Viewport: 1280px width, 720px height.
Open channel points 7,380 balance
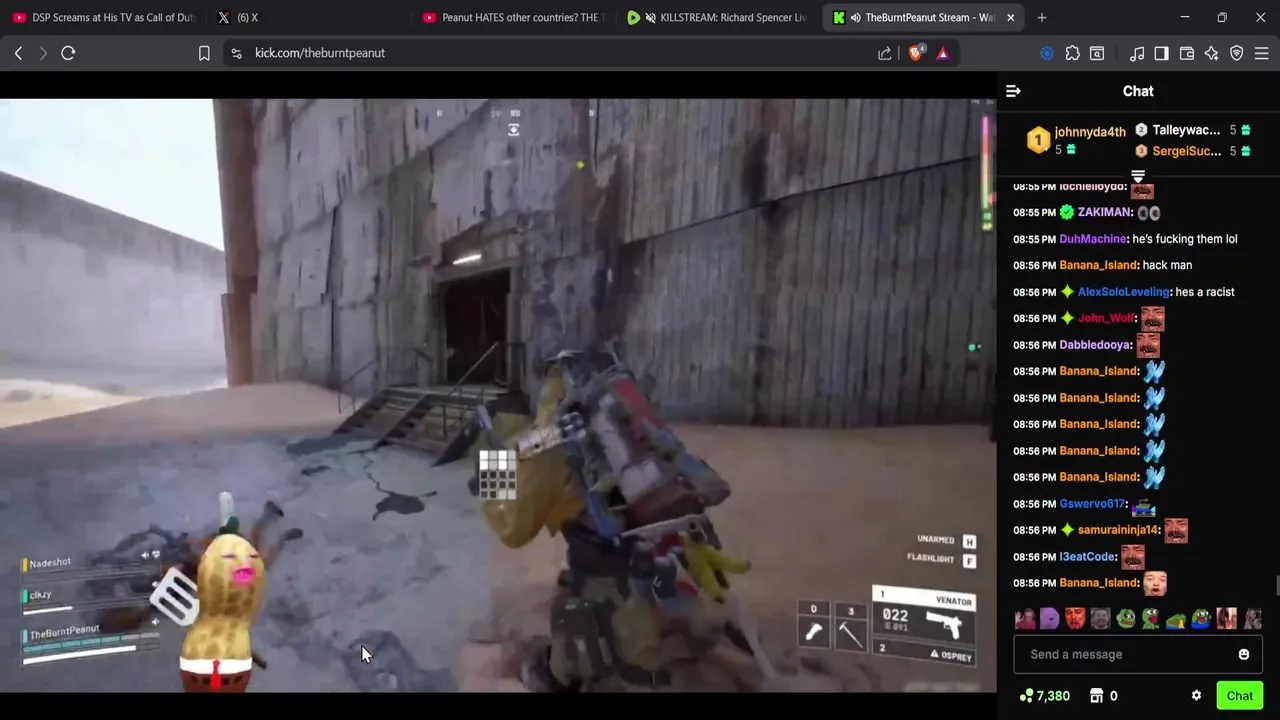pyautogui.click(x=1045, y=696)
